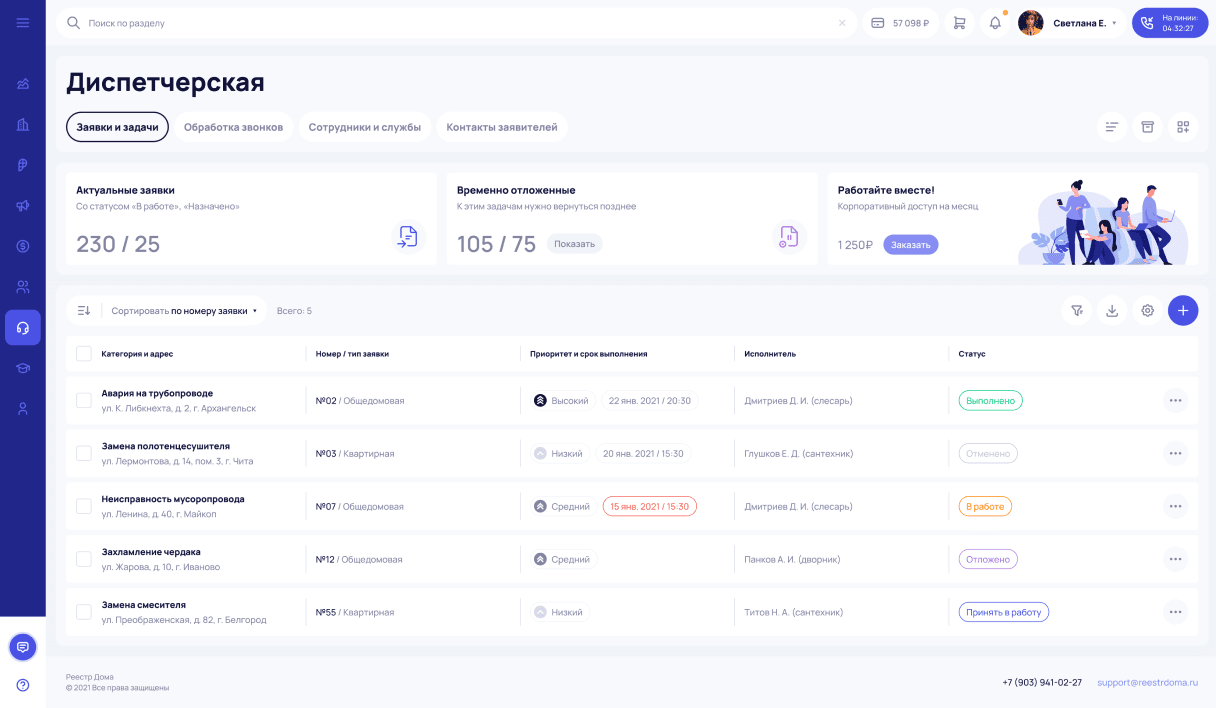Viewport: 1216px width, 708px height.
Task: Expand the Сортировать по номеру заявки dropdown
Action: point(184,311)
